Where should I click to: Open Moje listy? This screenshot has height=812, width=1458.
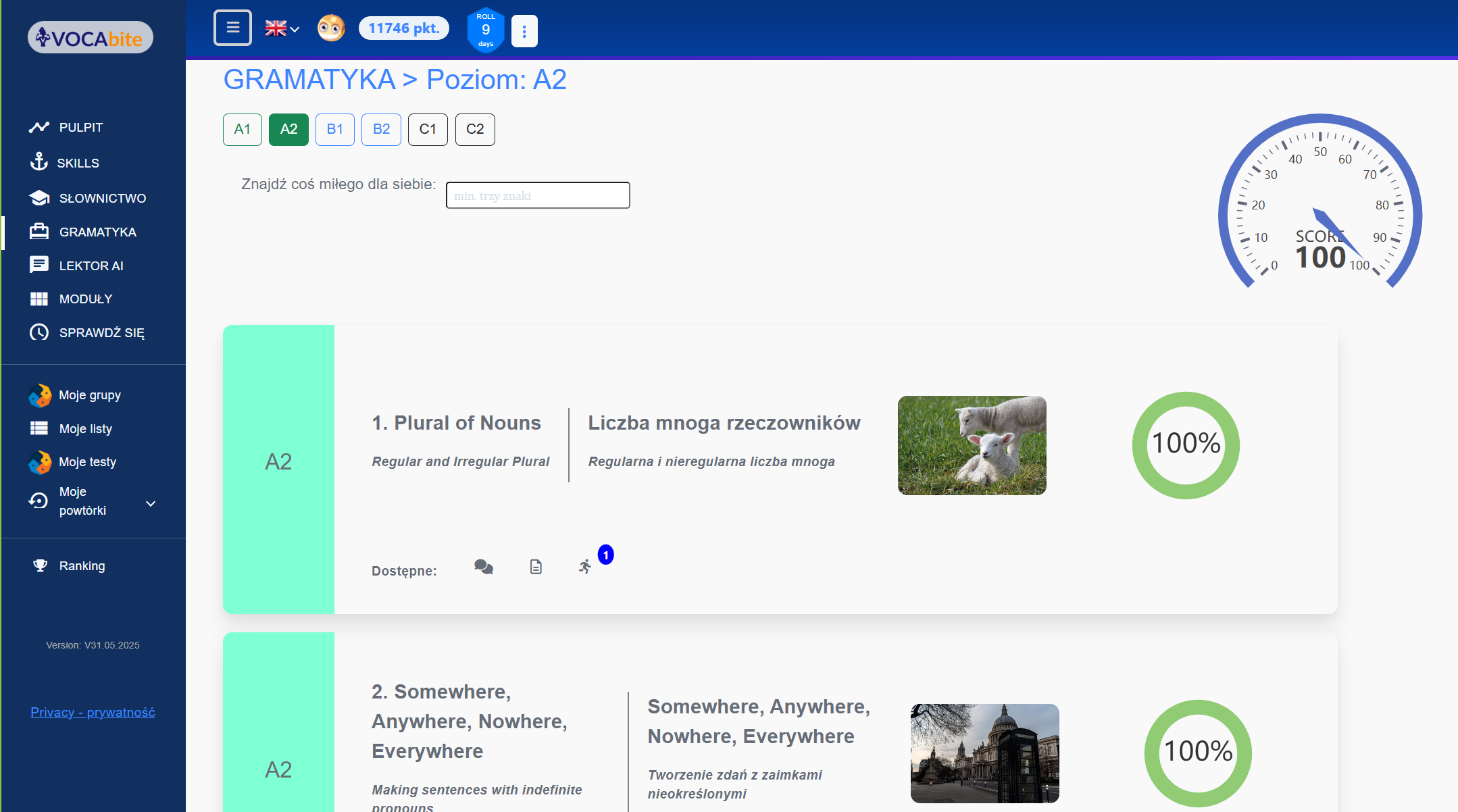click(x=86, y=429)
